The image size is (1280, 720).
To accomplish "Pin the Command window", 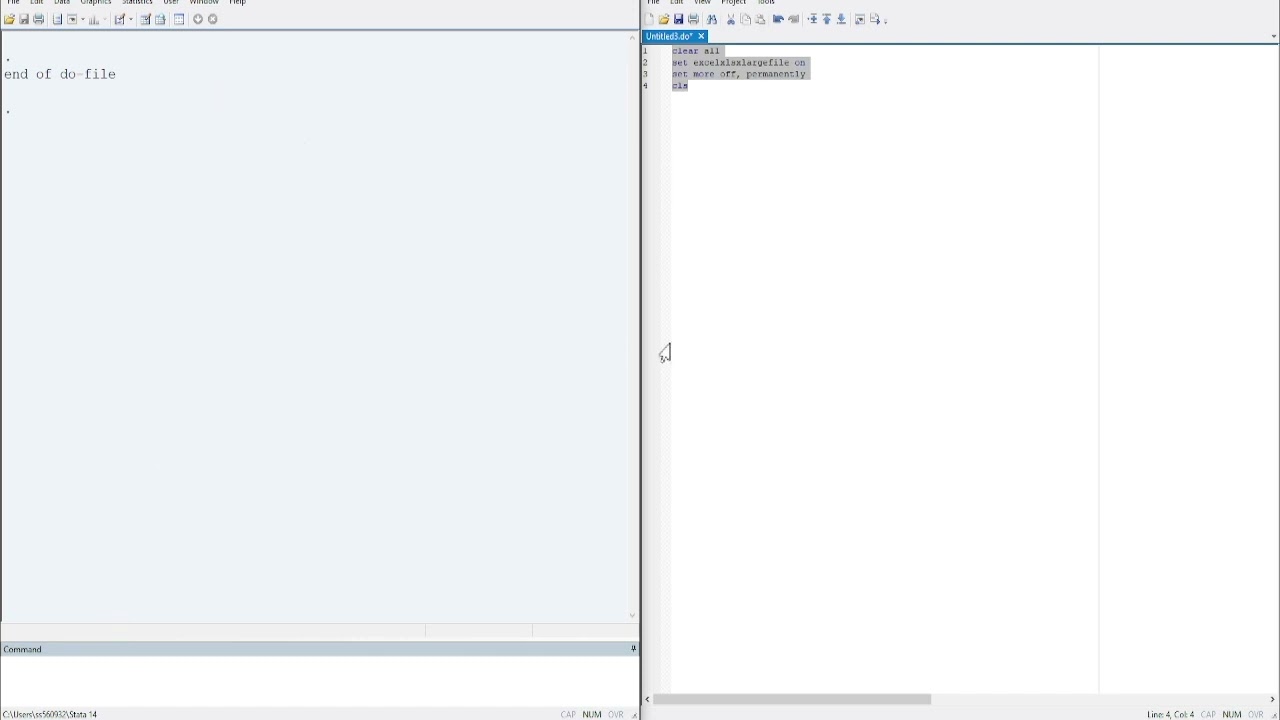I will 633,649.
